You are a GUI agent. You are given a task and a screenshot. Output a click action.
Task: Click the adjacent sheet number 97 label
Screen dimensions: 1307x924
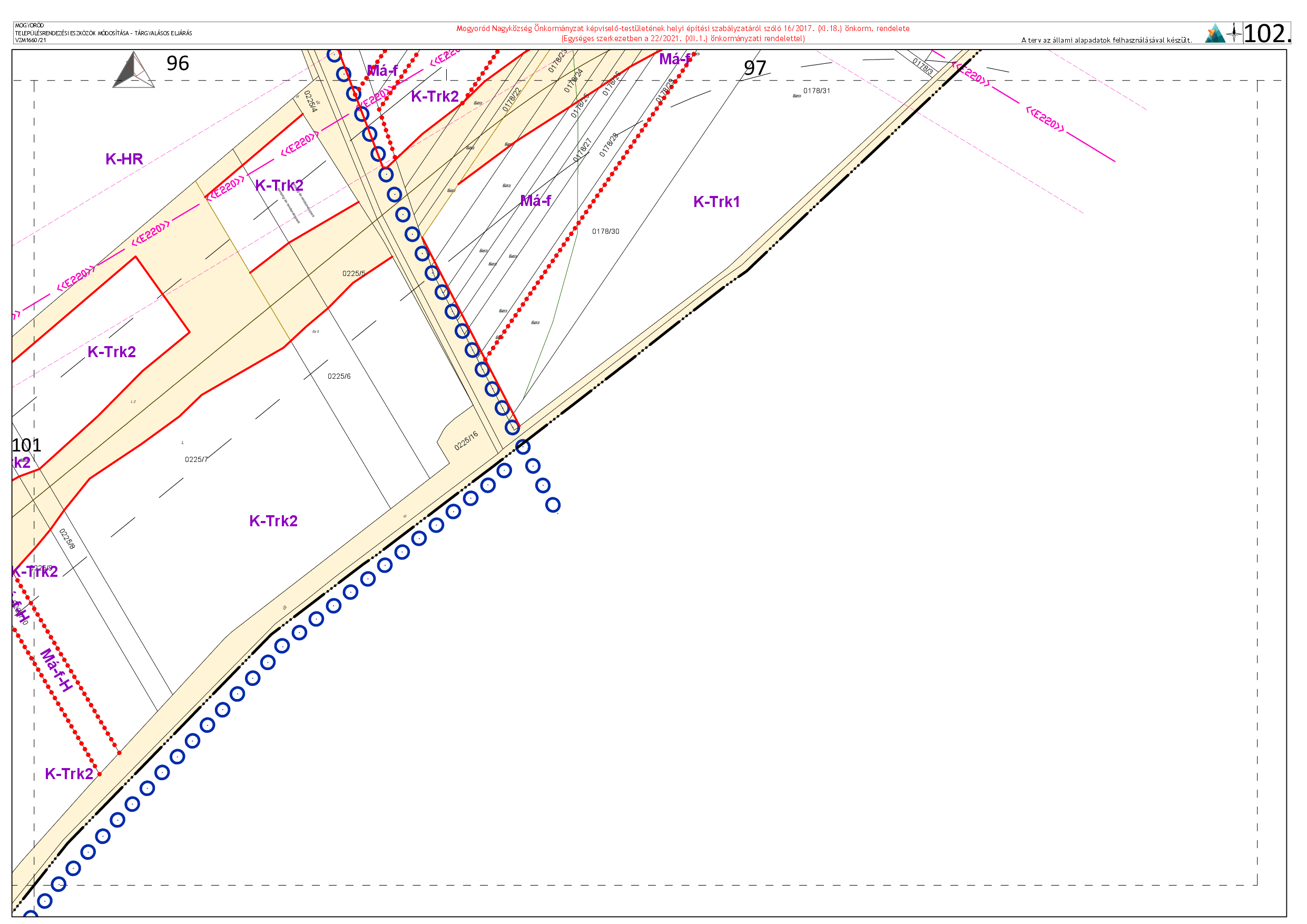coord(755,68)
